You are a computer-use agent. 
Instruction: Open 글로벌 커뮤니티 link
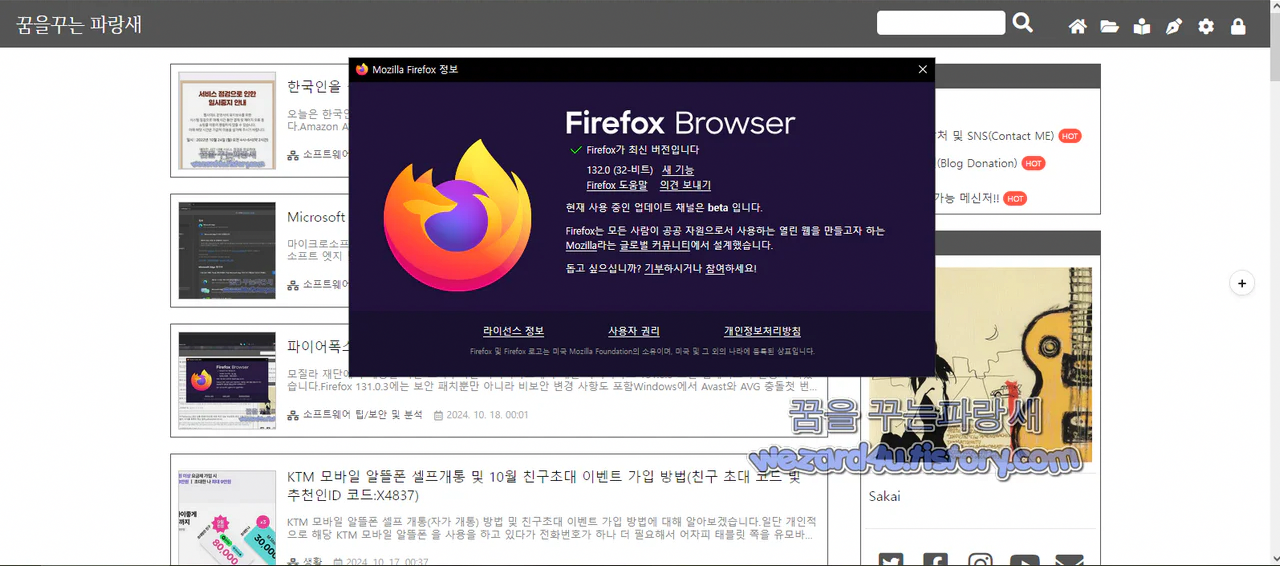pos(654,245)
